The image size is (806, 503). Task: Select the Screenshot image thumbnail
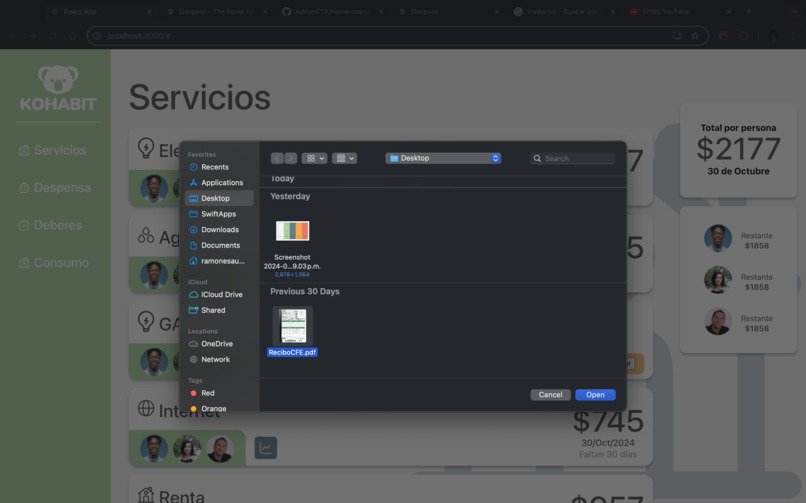point(292,231)
